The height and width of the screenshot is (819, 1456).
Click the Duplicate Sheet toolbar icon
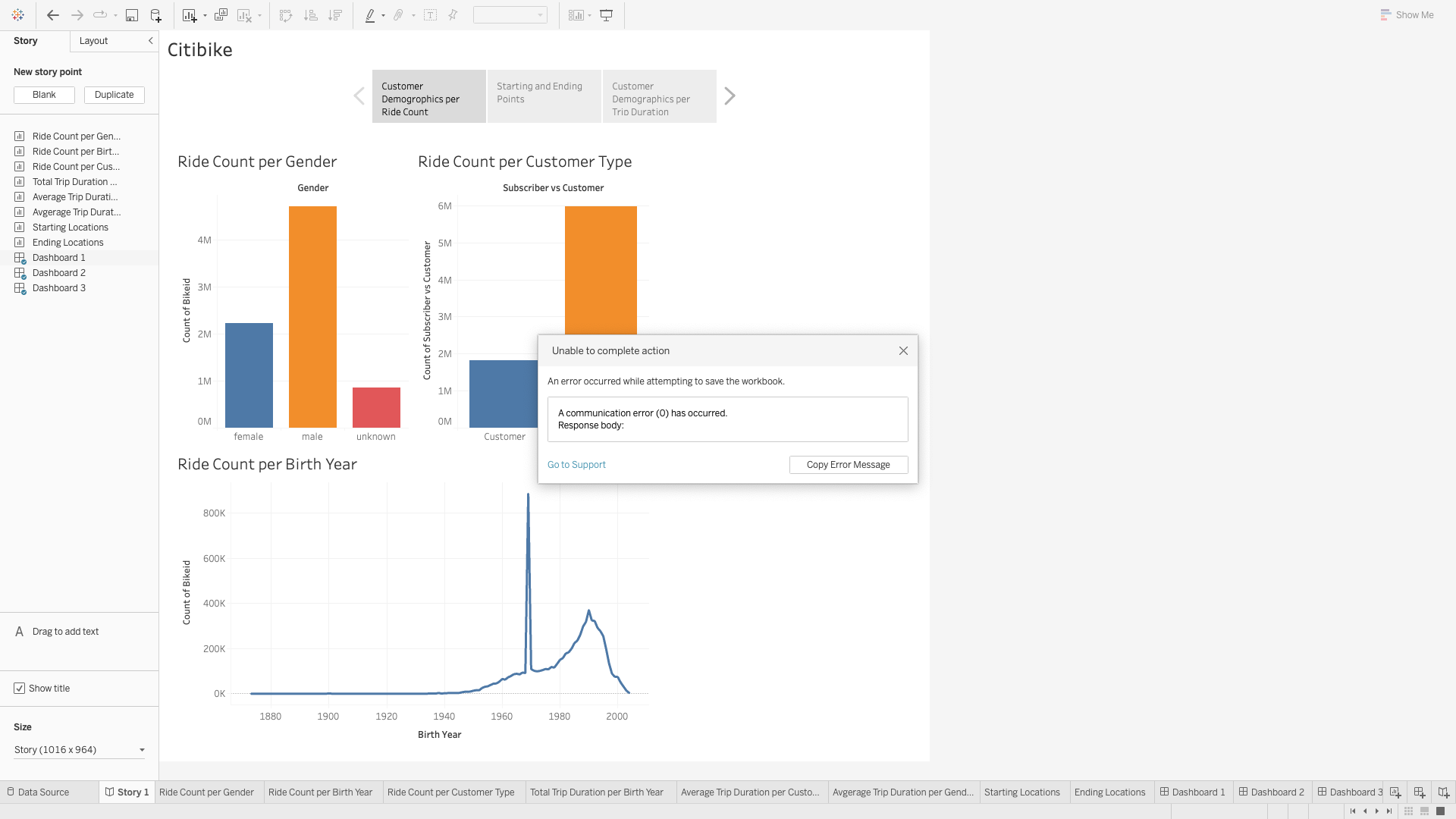[x=221, y=14]
